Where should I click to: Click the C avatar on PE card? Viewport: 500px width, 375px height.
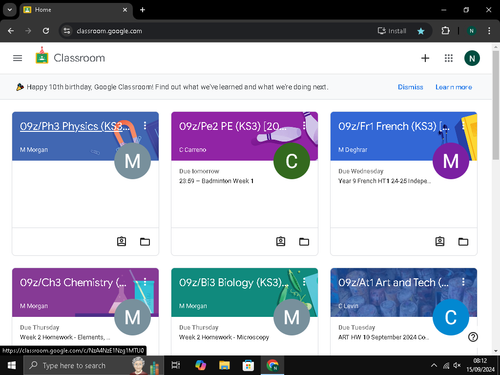tap(292, 161)
